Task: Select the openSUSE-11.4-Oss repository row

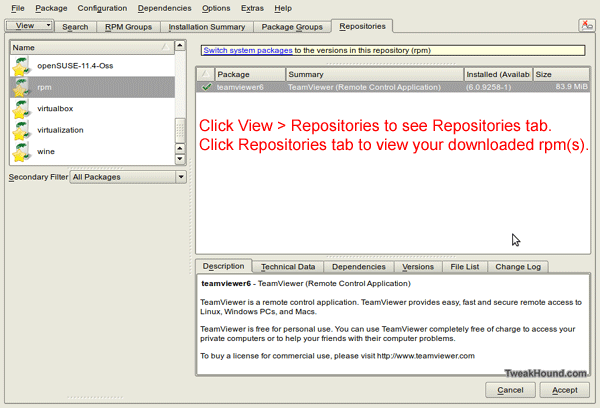Action: point(93,66)
